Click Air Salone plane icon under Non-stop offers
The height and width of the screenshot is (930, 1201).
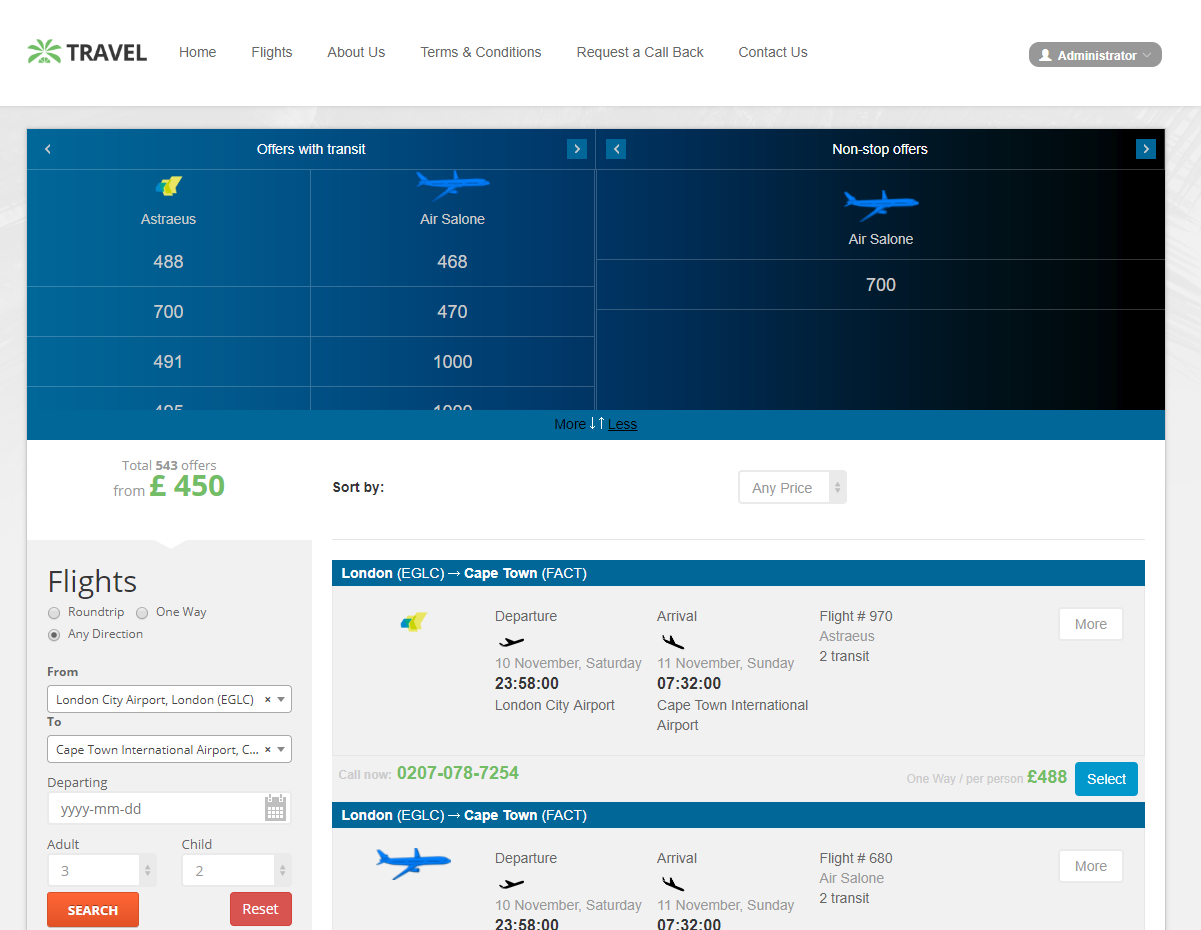pos(880,205)
